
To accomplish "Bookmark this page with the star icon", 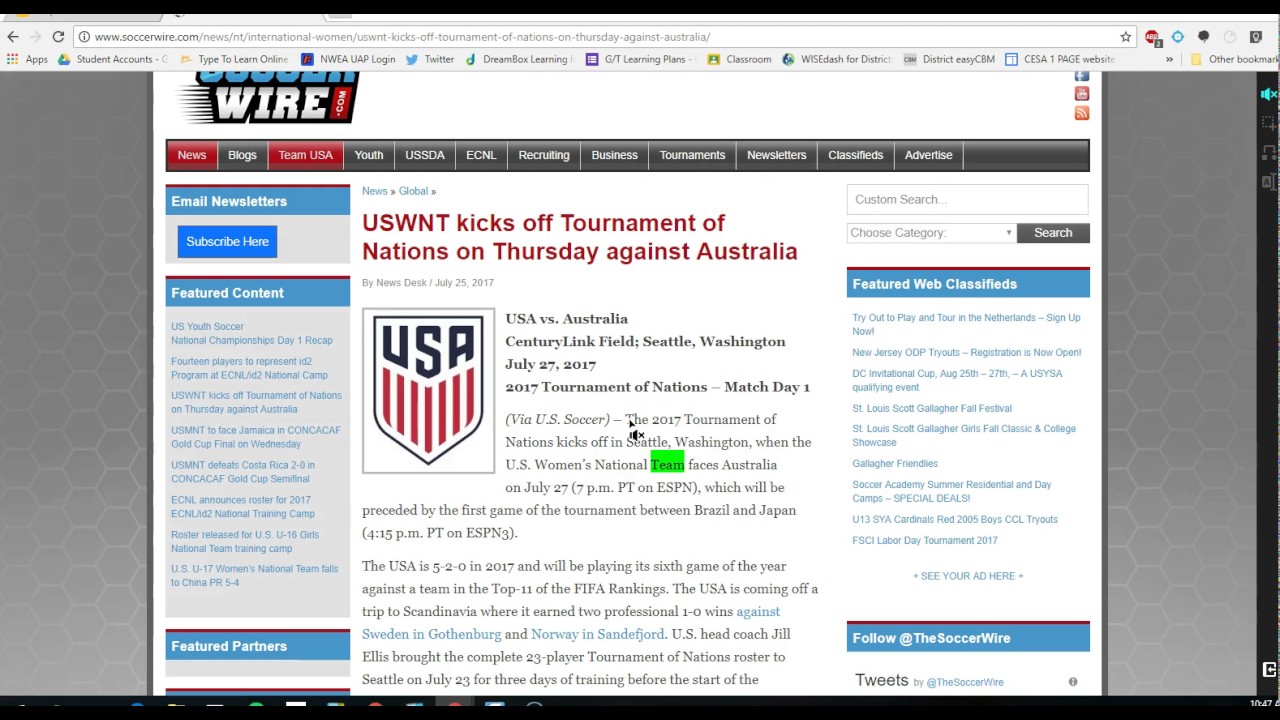I will (1126, 37).
